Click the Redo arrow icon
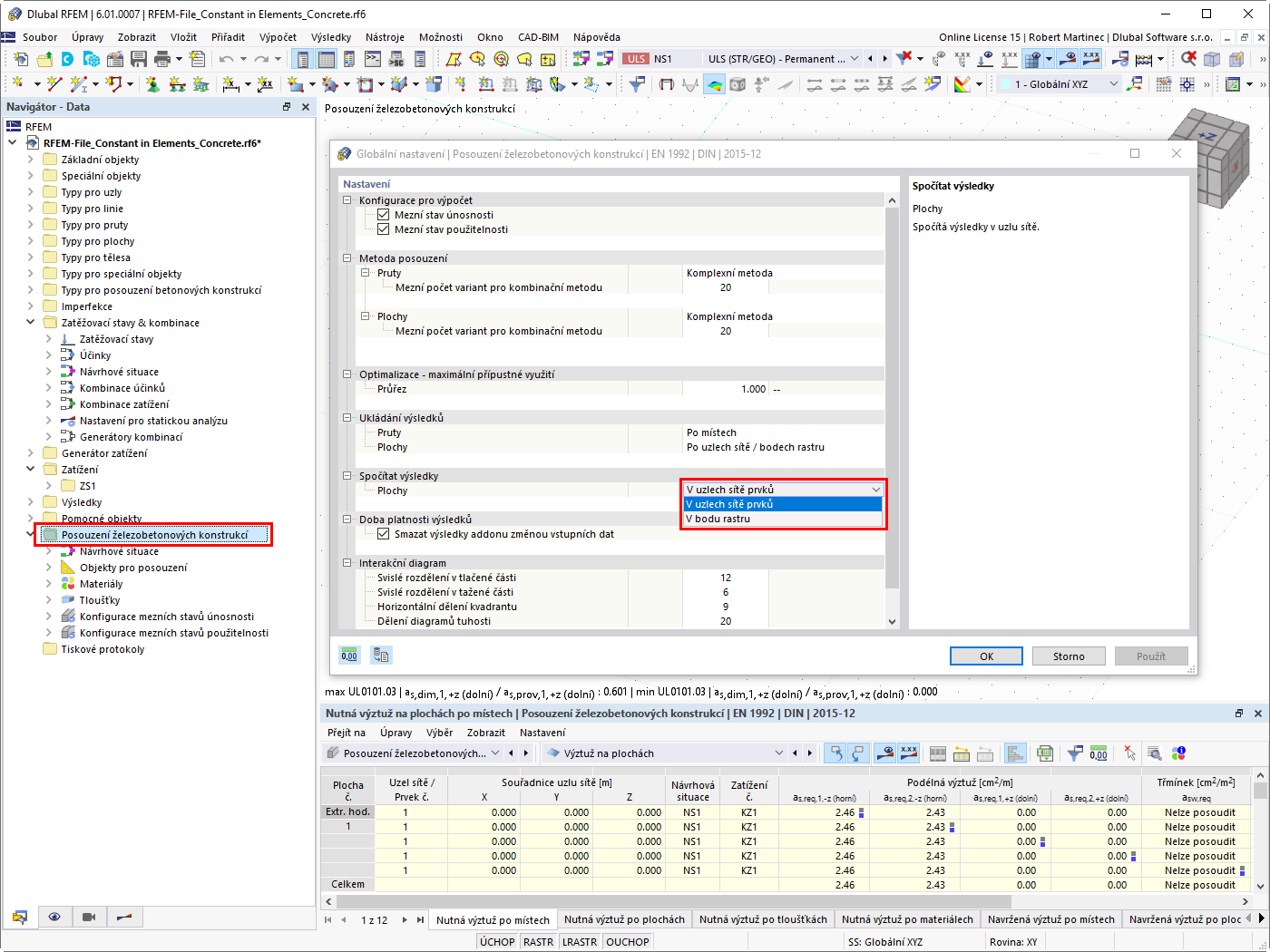 coord(261,59)
